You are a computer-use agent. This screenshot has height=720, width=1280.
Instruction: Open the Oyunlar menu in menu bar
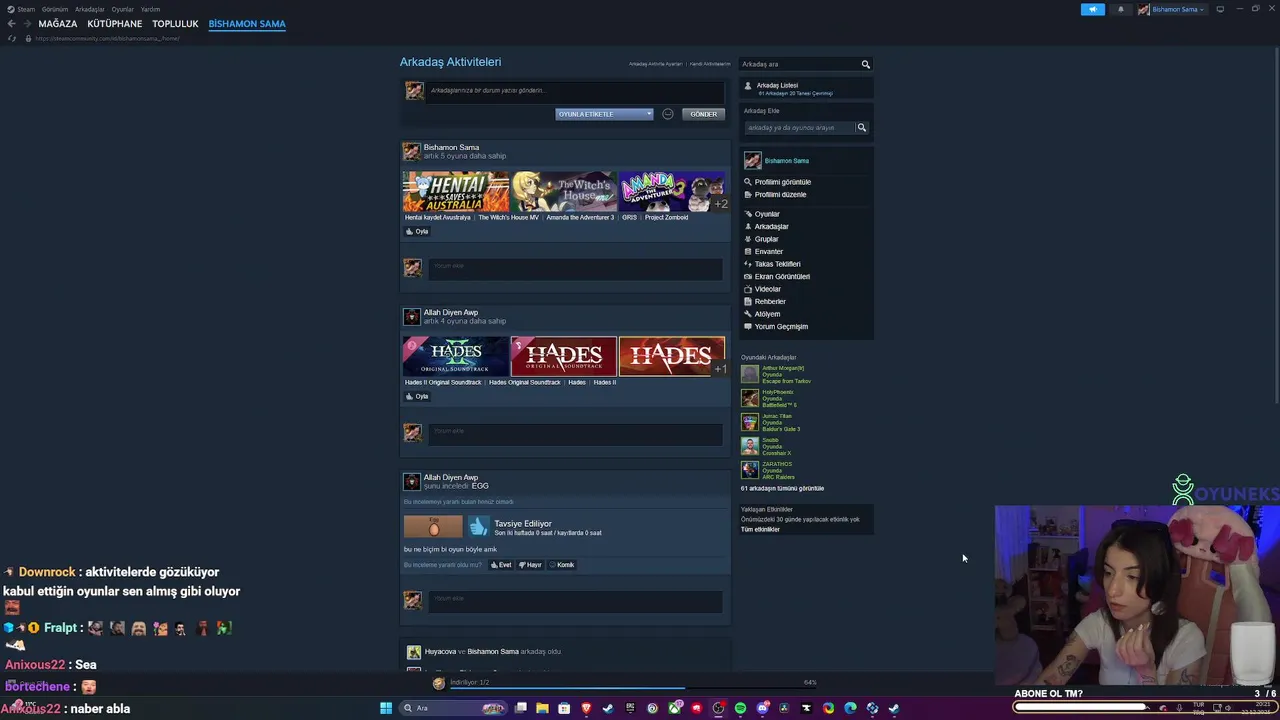123,9
